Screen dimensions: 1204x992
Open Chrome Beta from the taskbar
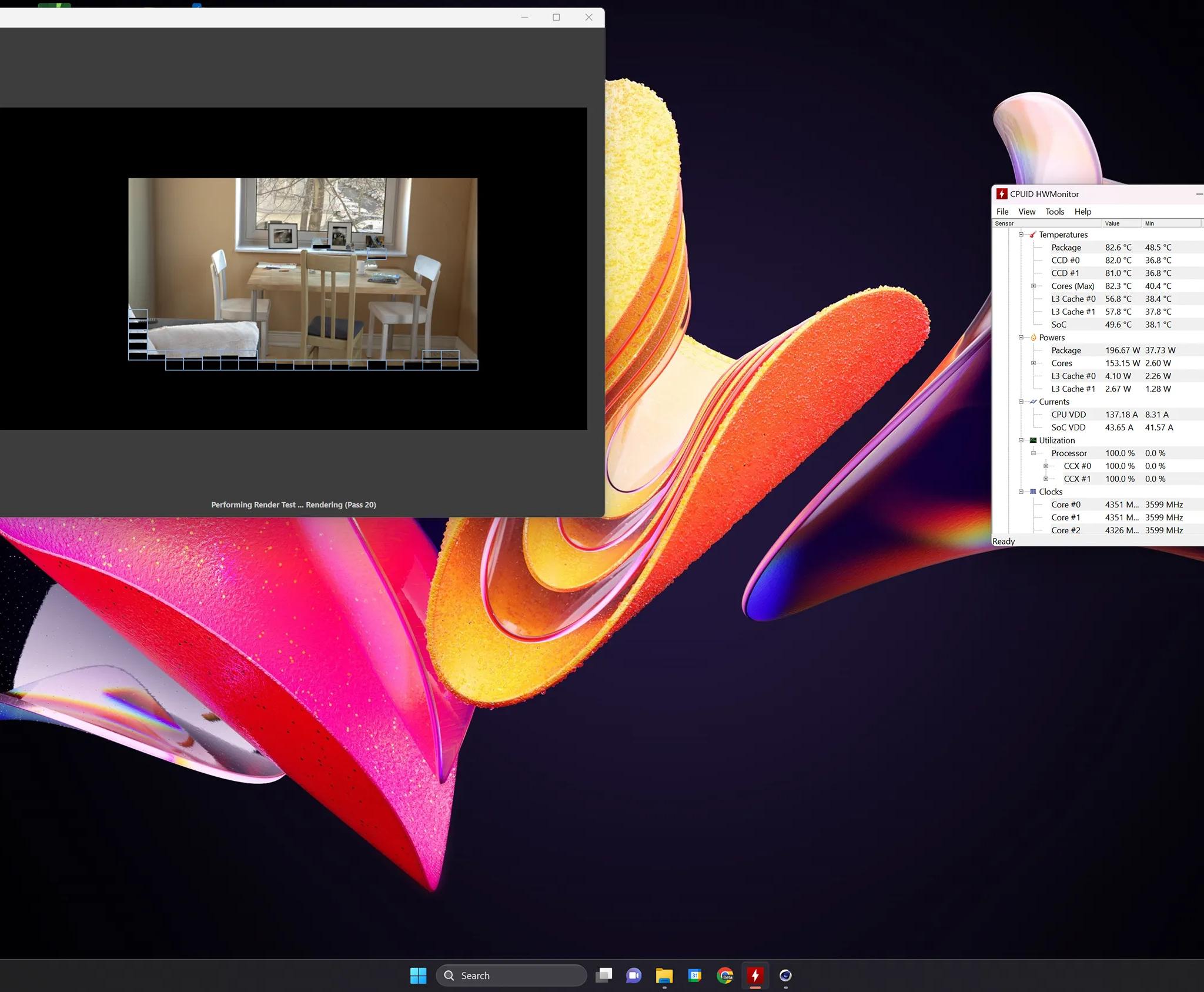point(725,976)
